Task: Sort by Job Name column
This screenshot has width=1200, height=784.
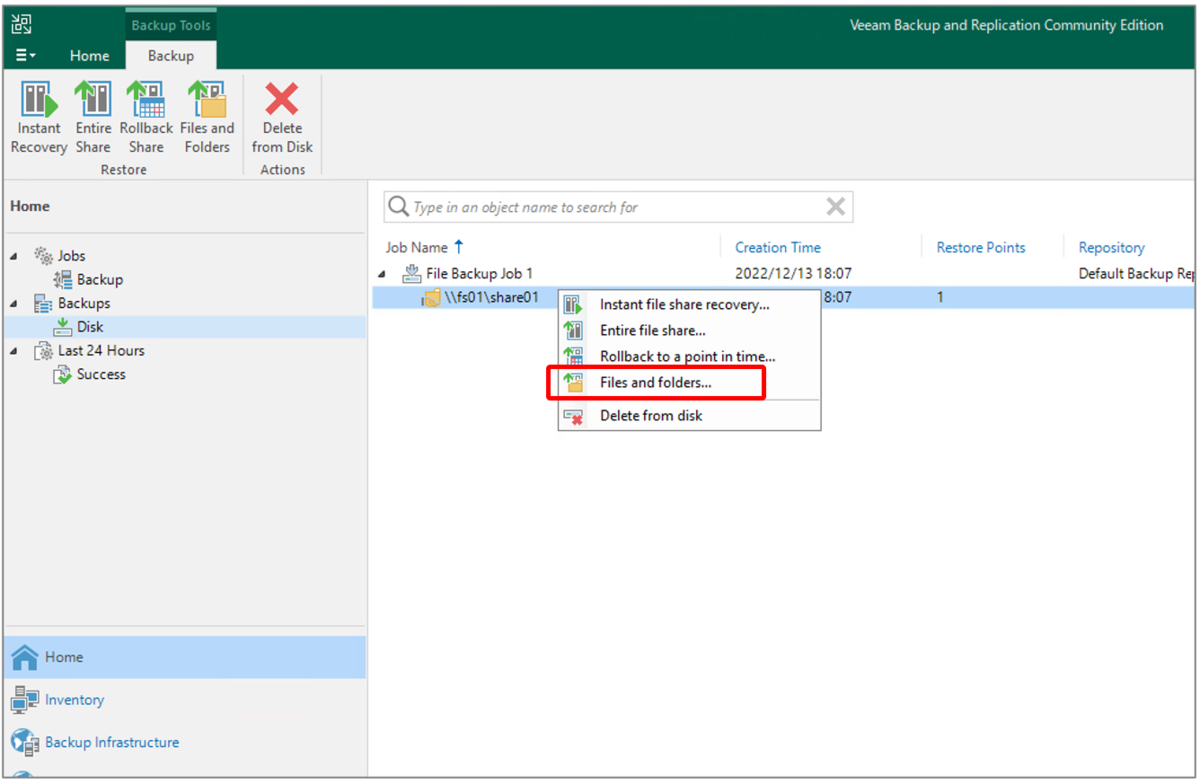Action: coord(417,247)
